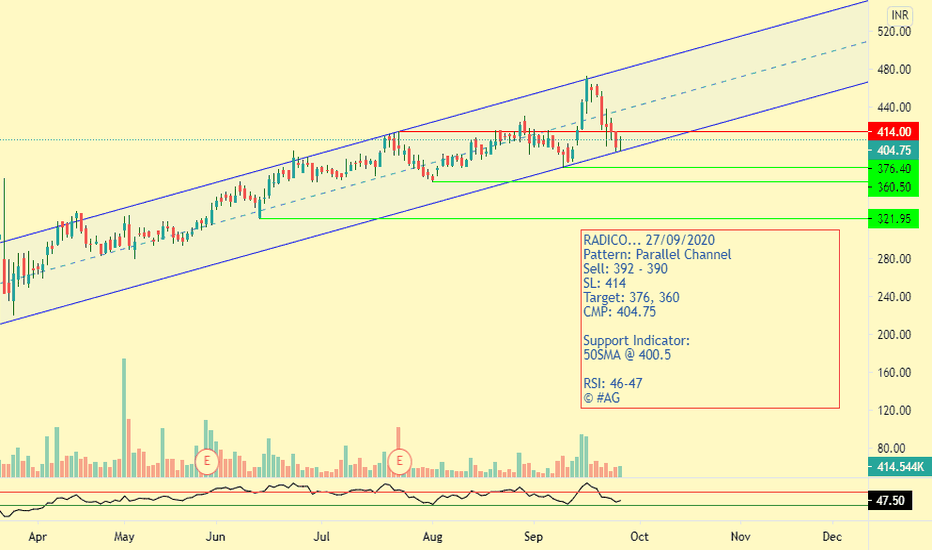Click the Oct label on time axis
Image resolution: width=932 pixels, height=550 pixels.
pyautogui.click(x=639, y=536)
